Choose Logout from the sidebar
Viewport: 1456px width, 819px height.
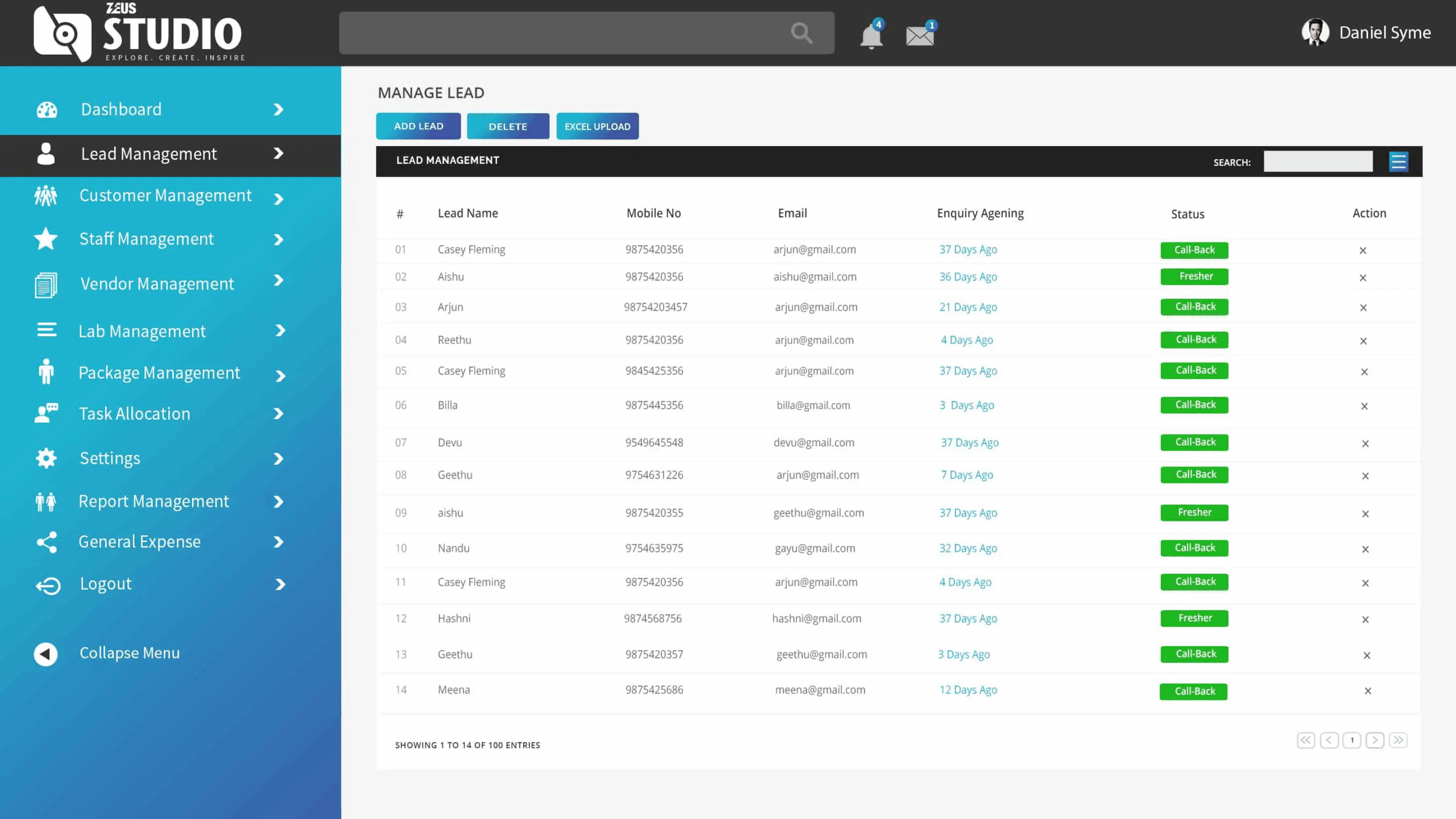pyautogui.click(x=106, y=584)
